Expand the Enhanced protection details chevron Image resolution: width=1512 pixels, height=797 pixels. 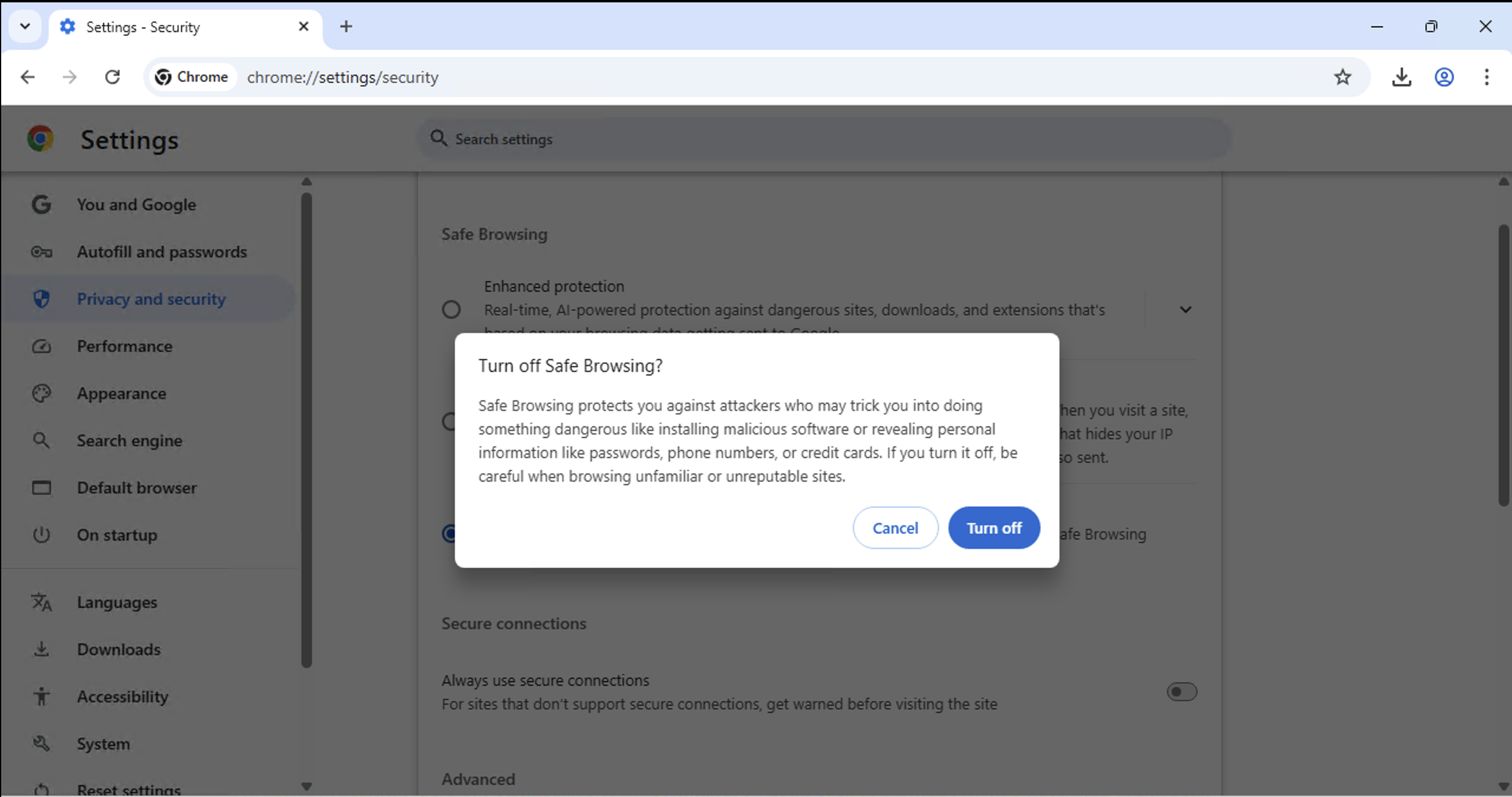(1185, 309)
